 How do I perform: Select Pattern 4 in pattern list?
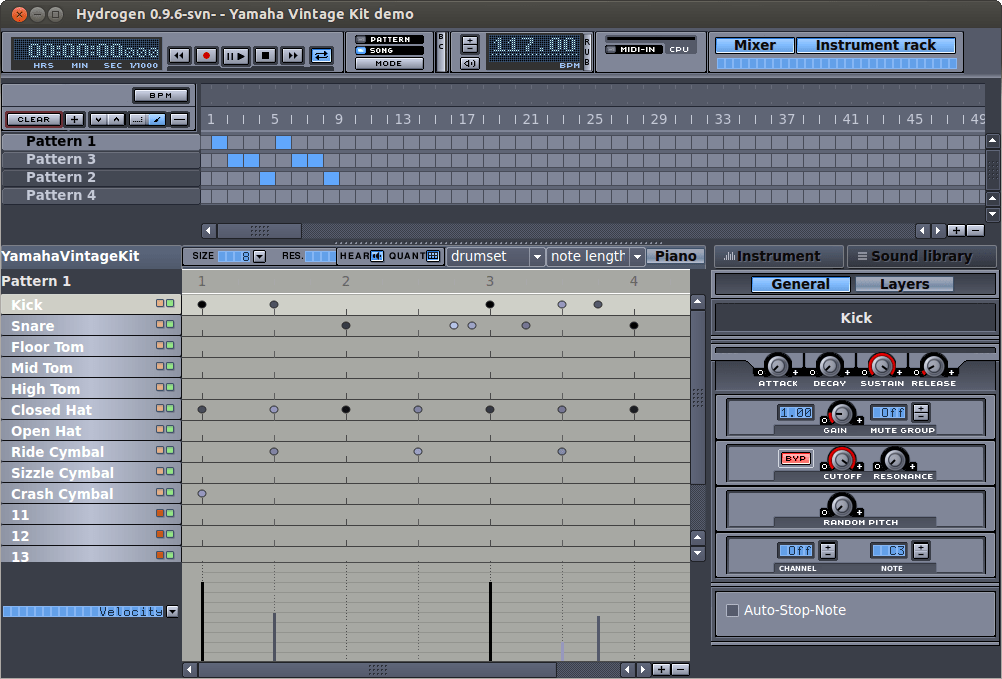pyautogui.click(x=101, y=195)
